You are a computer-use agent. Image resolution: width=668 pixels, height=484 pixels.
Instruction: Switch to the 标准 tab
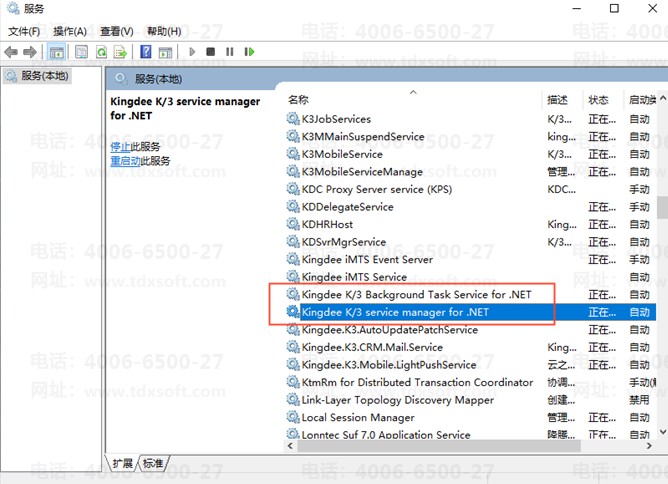click(153, 463)
